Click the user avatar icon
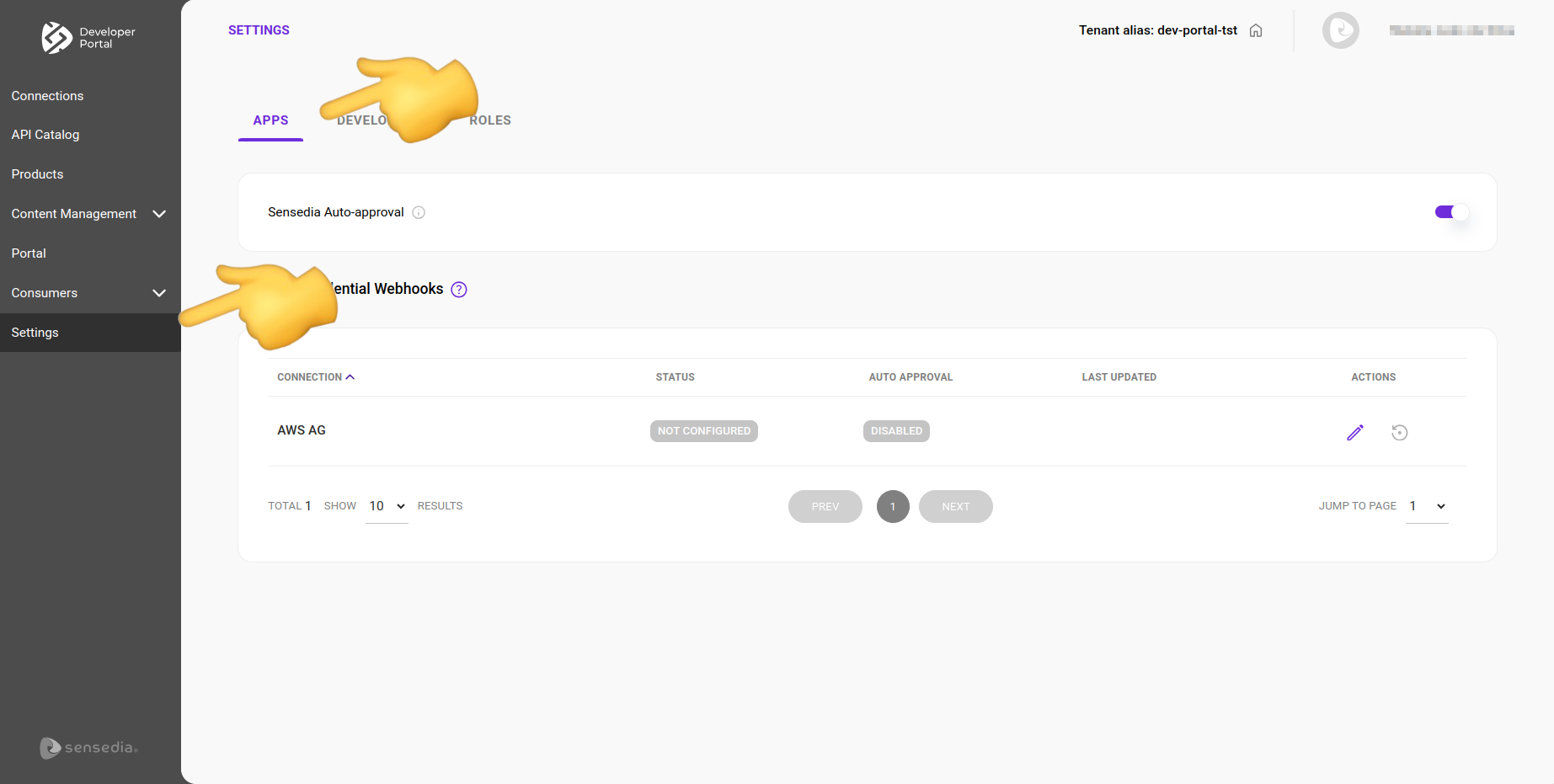The image size is (1554, 784). [x=1340, y=30]
